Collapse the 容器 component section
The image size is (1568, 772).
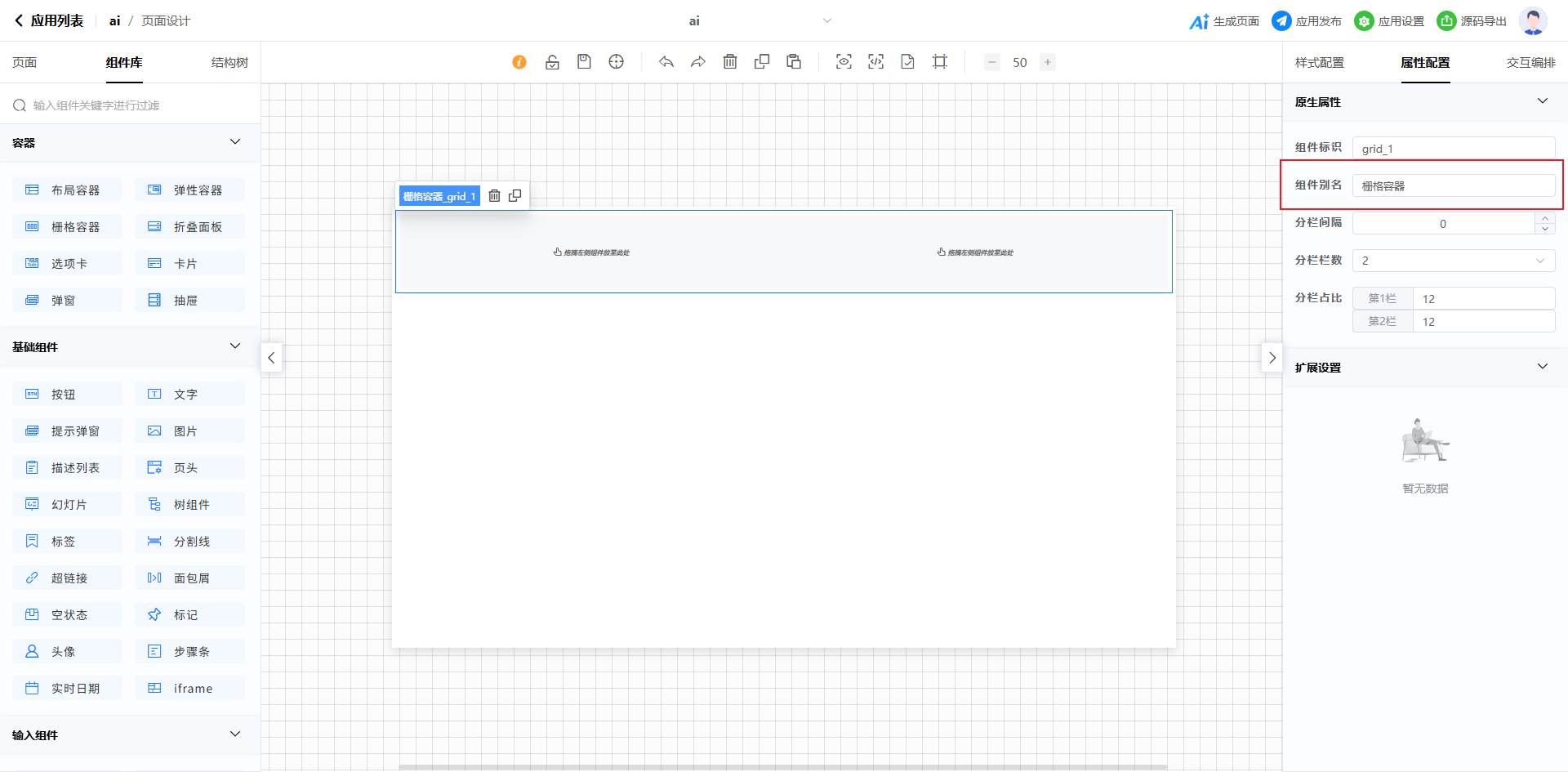tap(235, 142)
